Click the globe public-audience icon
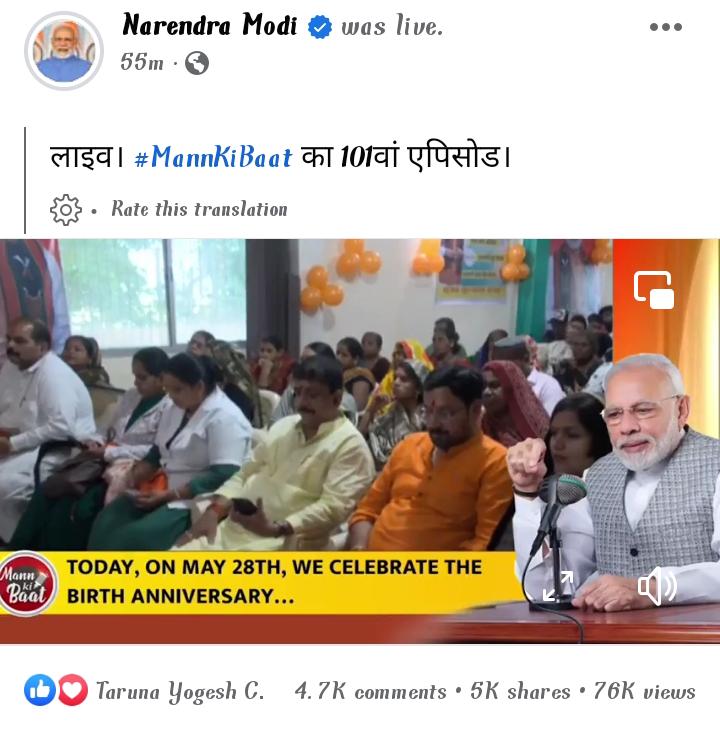Viewport: 720px width, 730px height. tap(197, 63)
